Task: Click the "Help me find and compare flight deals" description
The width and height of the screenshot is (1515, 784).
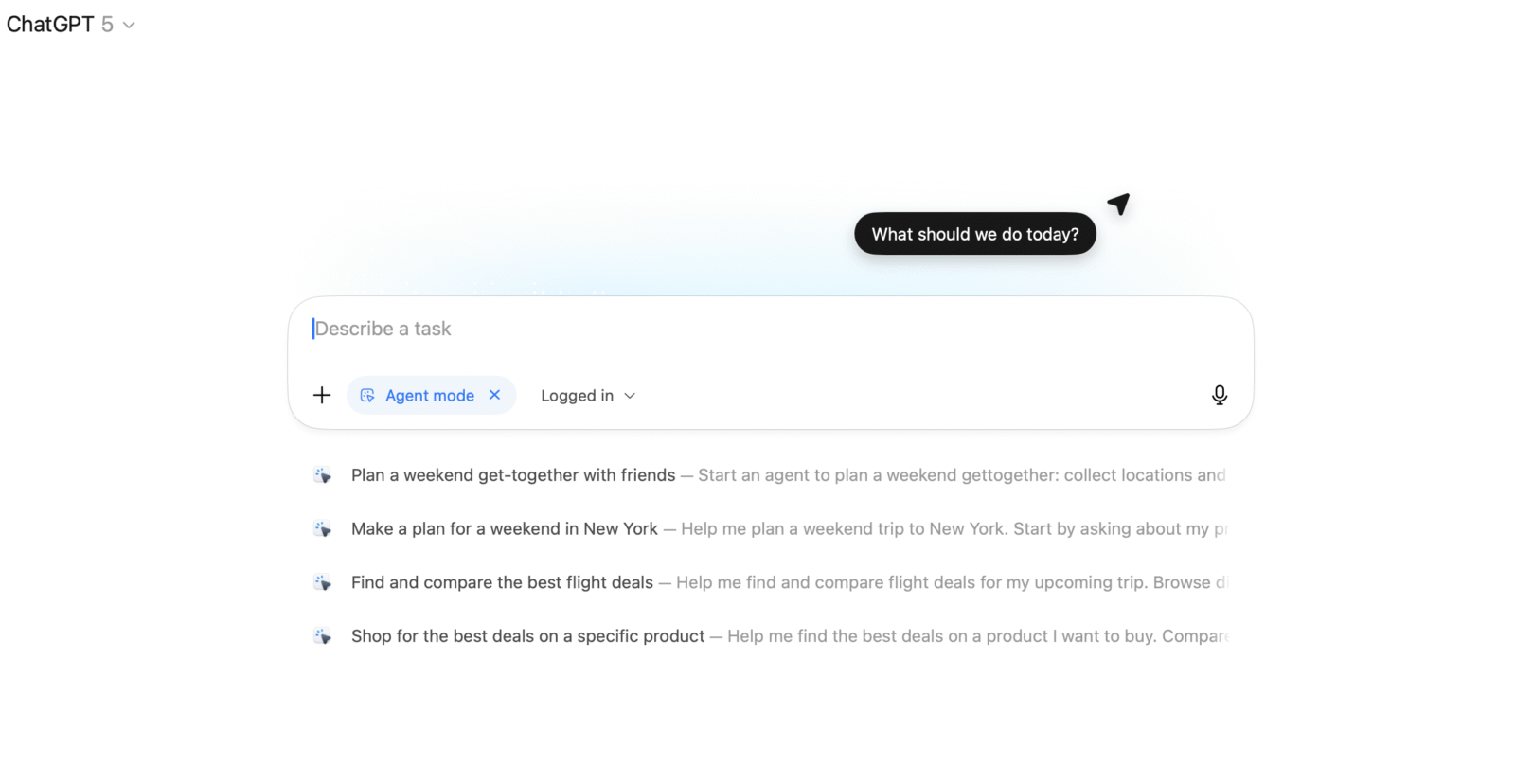Action: [x=947, y=583]
